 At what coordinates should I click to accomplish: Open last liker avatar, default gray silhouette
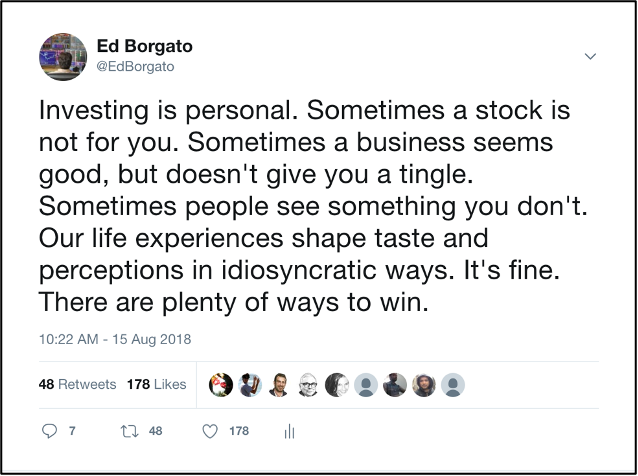click(x=453, y=385)
